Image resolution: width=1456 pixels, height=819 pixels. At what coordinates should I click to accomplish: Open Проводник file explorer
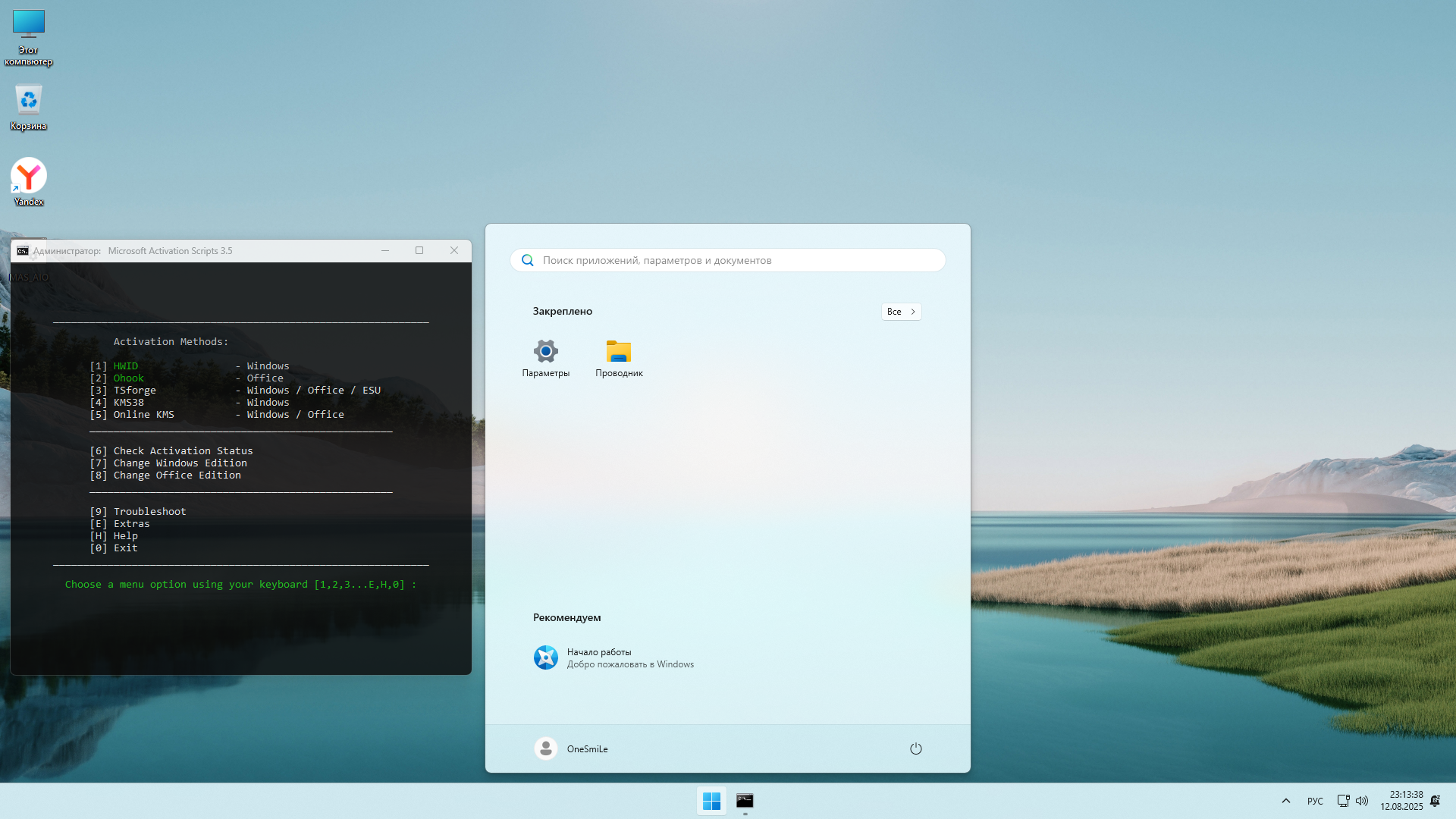point(619,358)
